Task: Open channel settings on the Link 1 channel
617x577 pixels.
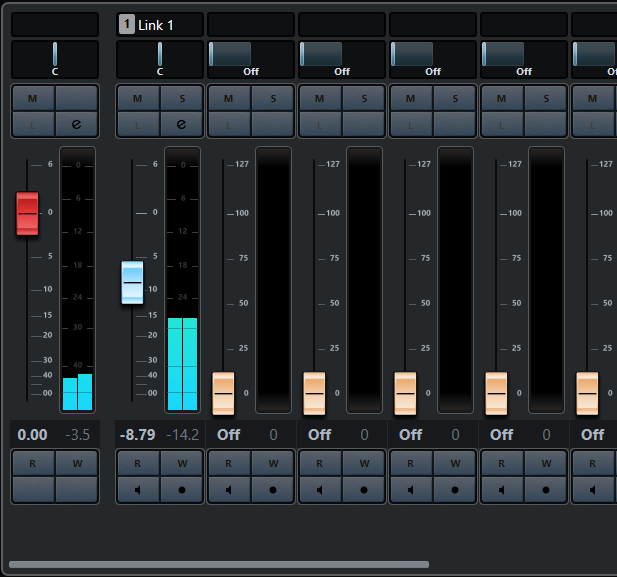Action: pos(182,124)
